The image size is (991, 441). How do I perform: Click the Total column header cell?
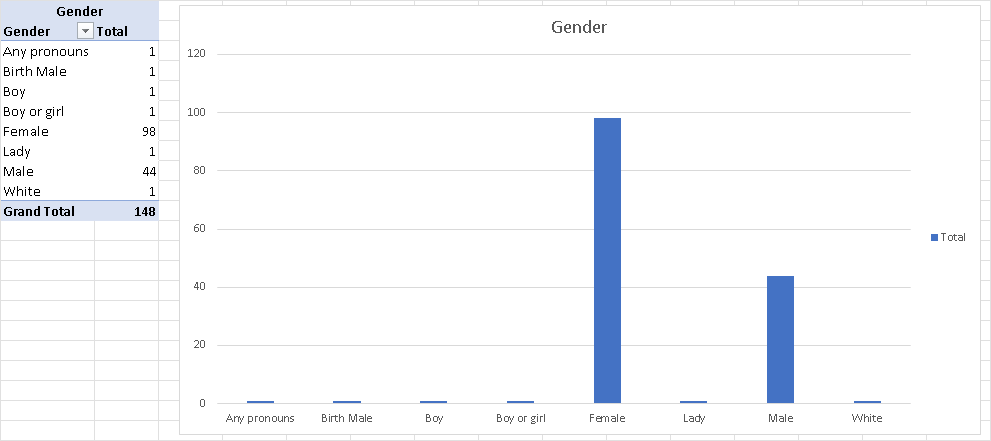point(112,31)
